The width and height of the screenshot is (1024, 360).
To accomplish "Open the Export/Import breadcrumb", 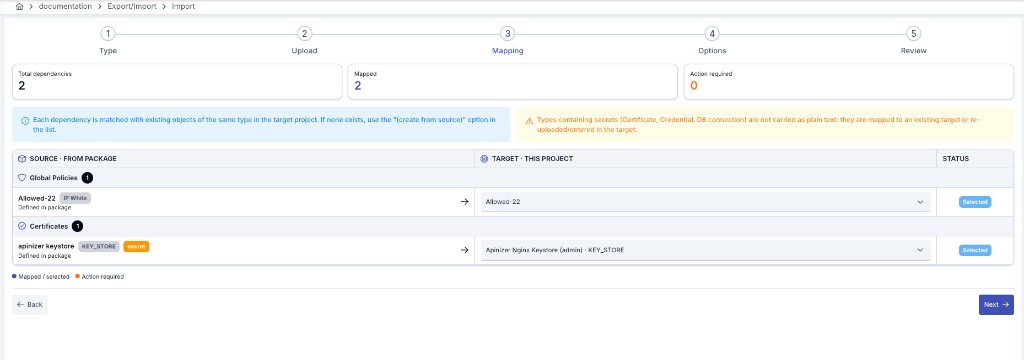I will point(132,7).
